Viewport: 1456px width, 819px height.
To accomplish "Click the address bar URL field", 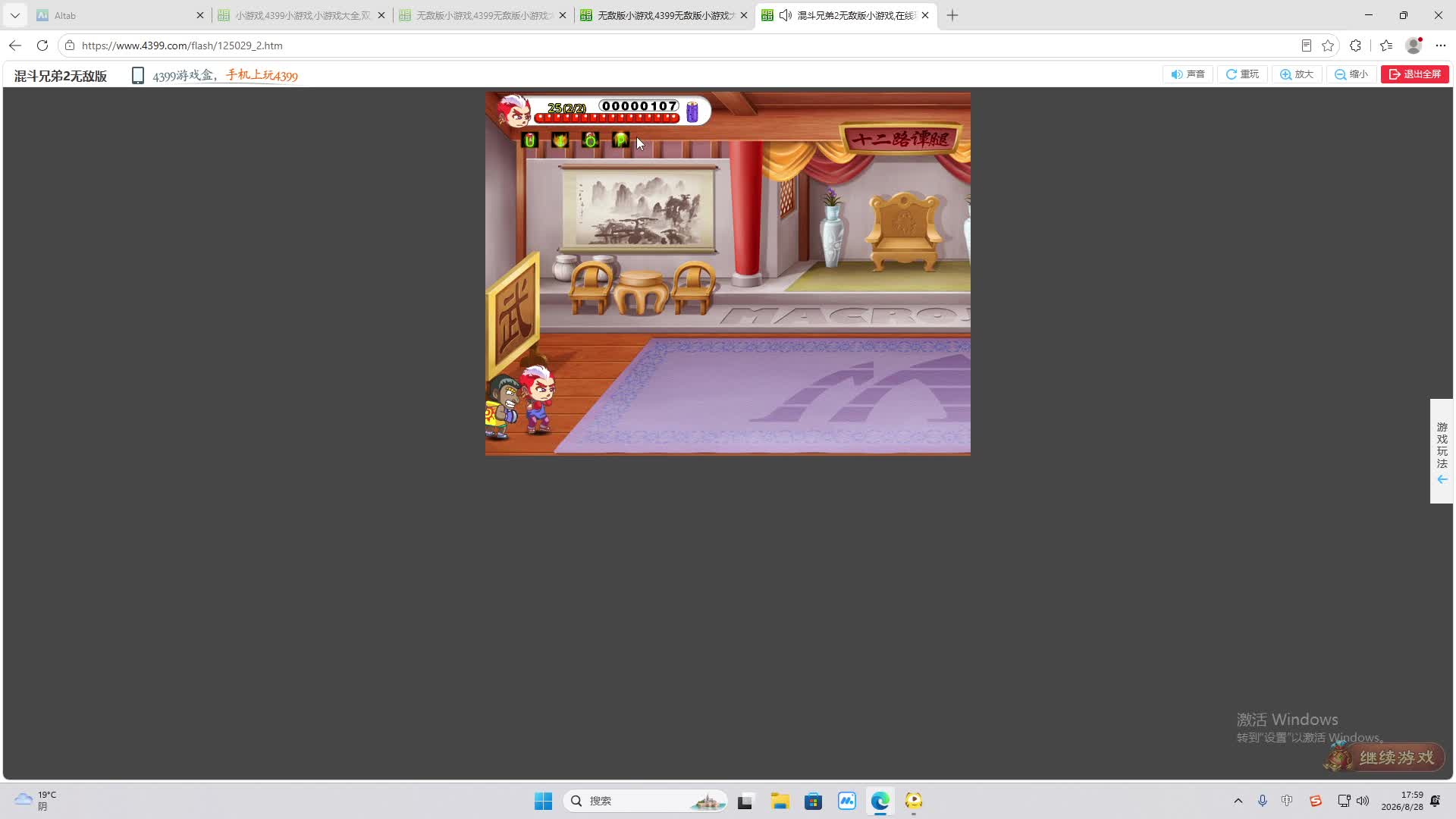I will [682, 45].
